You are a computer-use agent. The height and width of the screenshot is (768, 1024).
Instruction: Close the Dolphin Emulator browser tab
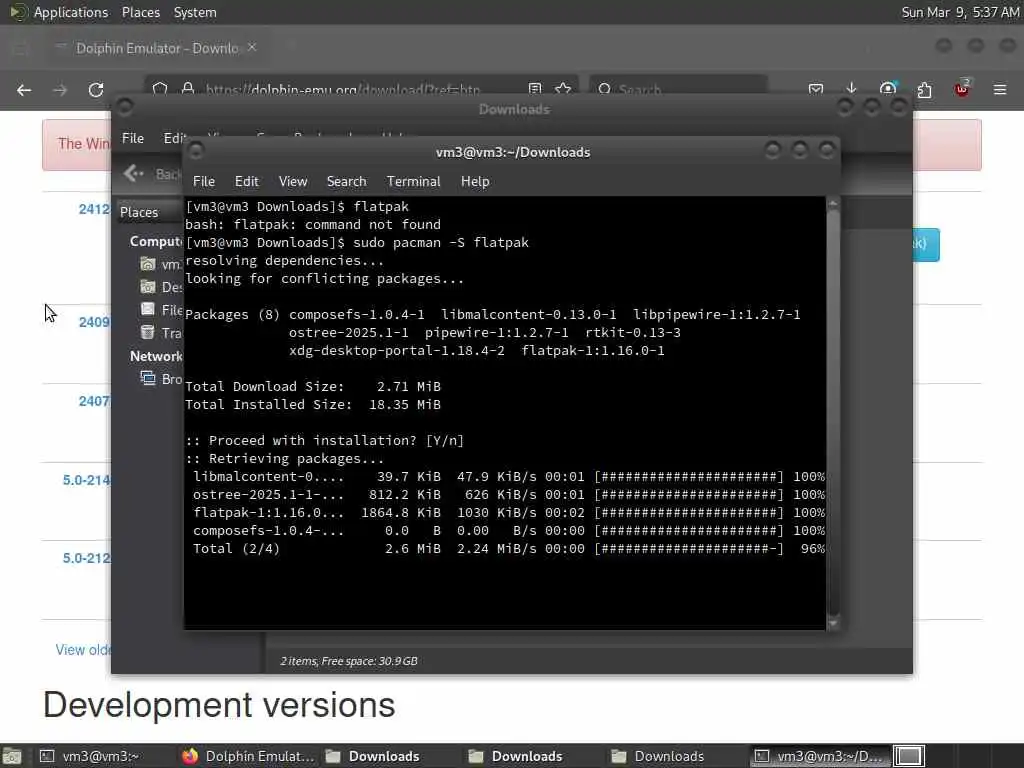pyautogui.click(x=252, y=48)
